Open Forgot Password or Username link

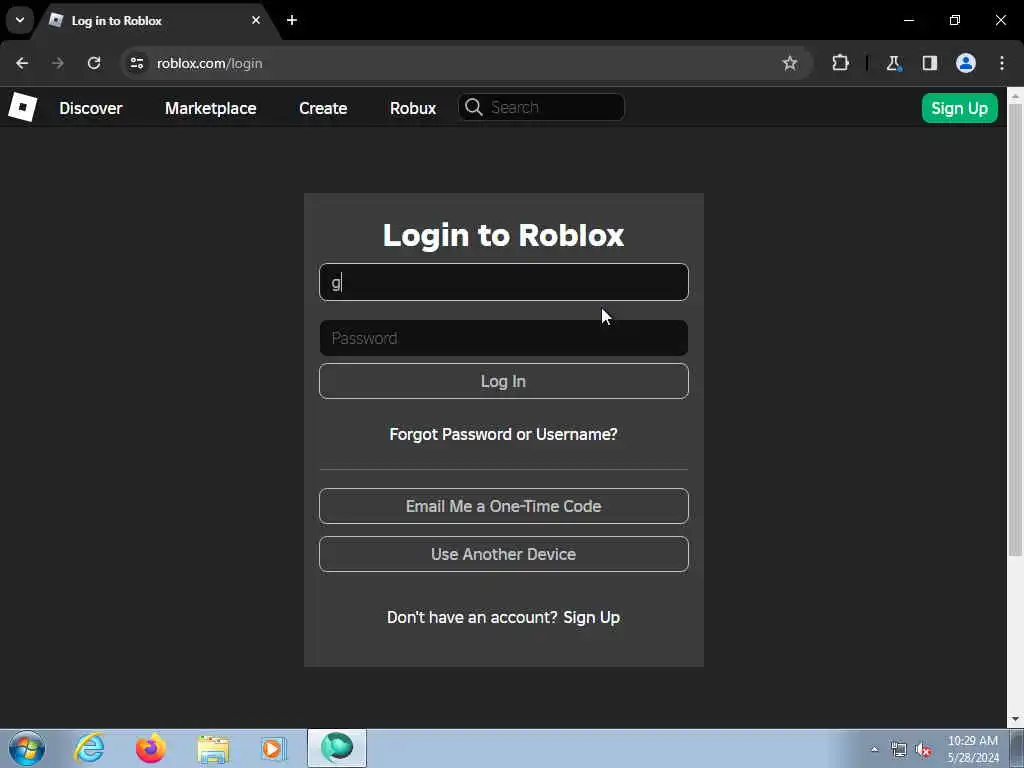tap(504, 434)
